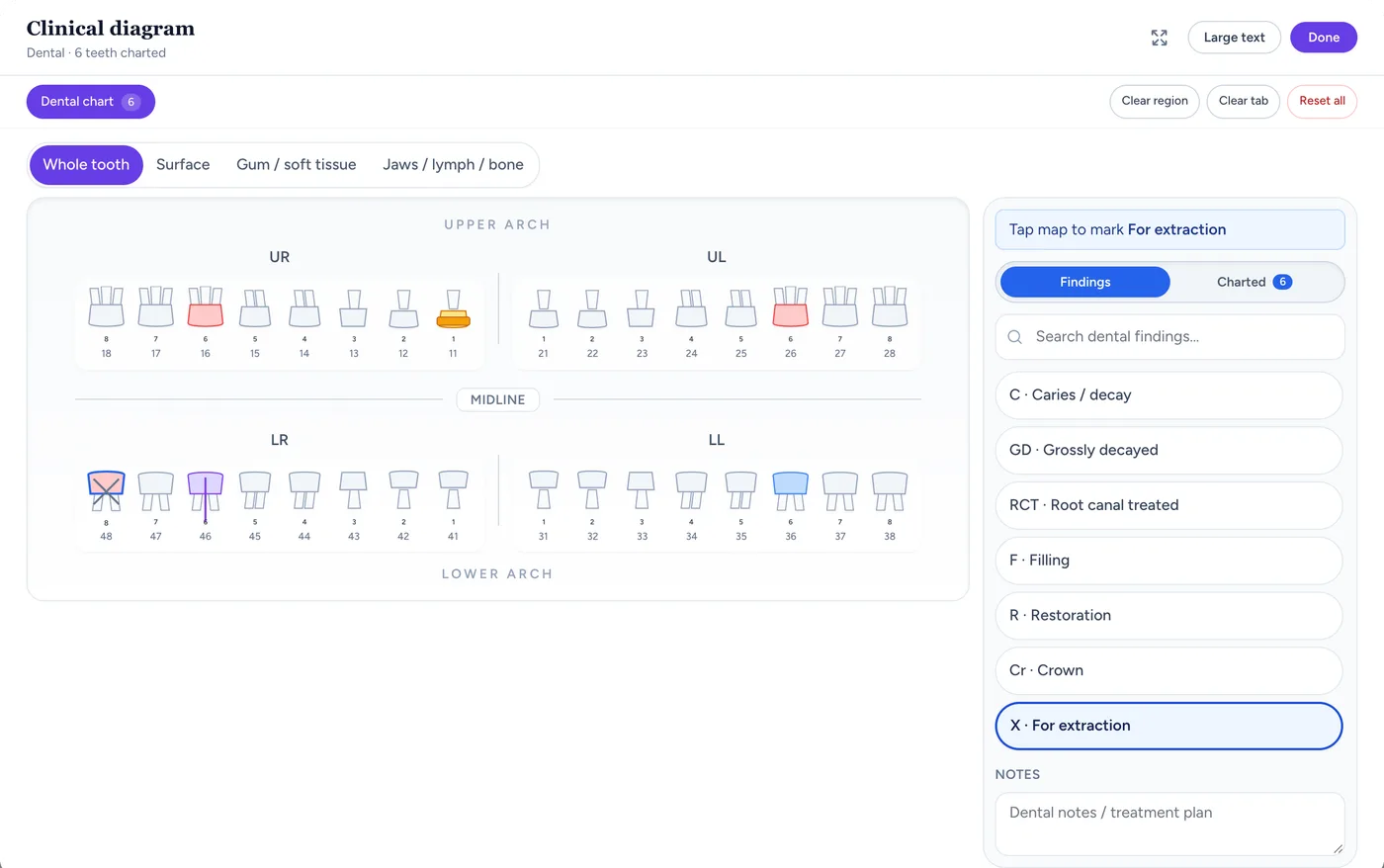The image size is (1384, 868).
Task: Open the Charted tab with 6 items
Action: 1254,283
